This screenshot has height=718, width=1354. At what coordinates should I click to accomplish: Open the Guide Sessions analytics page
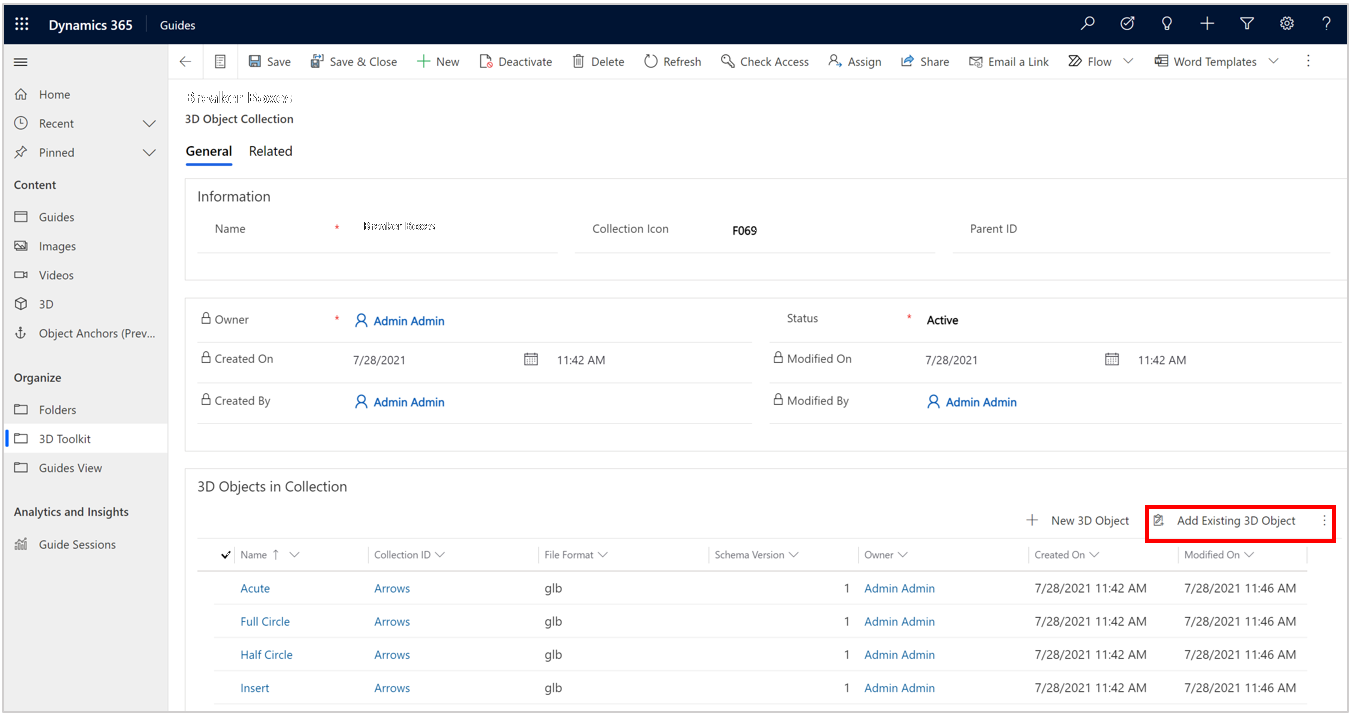pyautogui.click(x=62, y=543)
